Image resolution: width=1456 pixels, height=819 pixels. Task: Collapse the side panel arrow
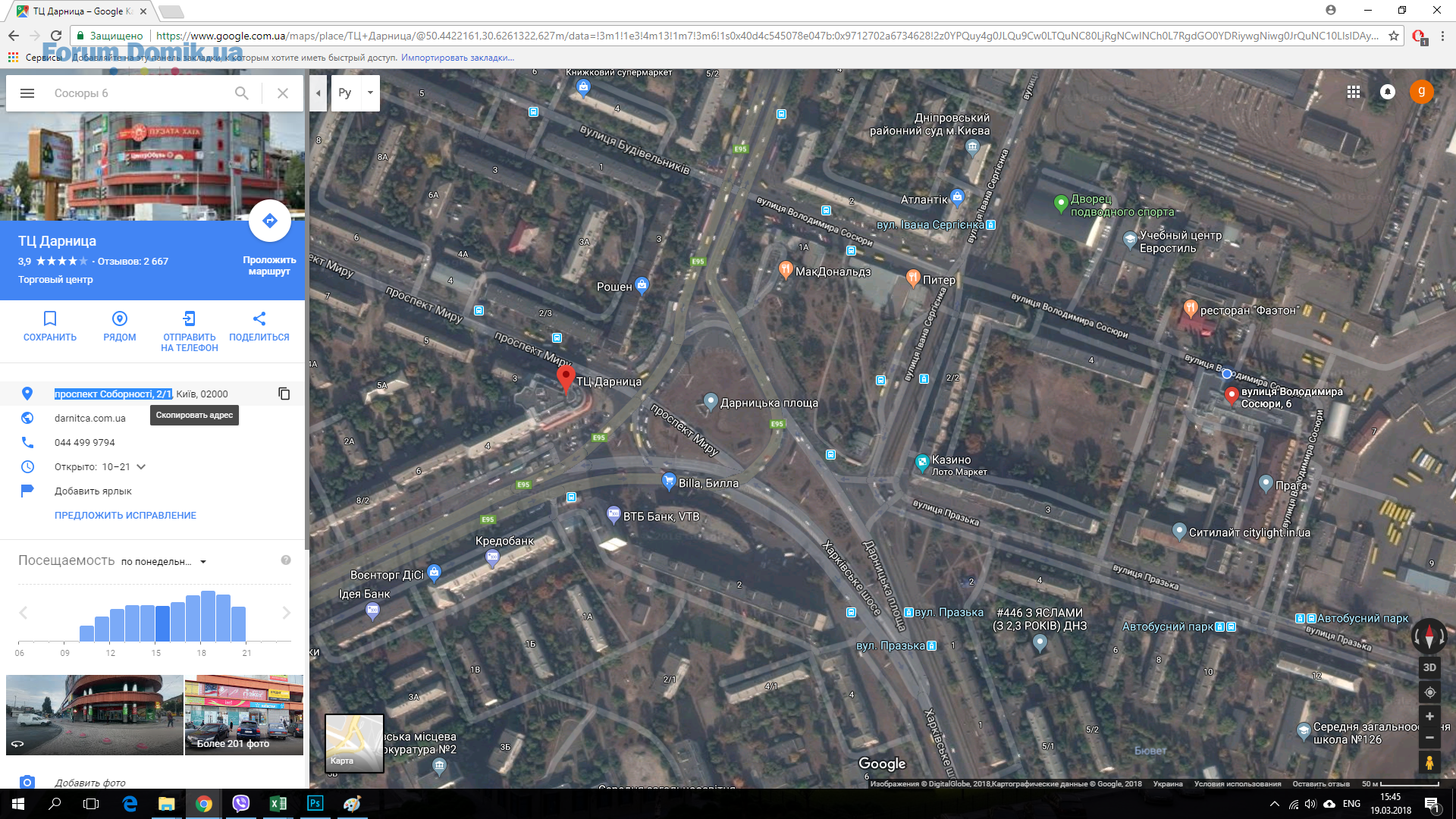coord(318,93)
